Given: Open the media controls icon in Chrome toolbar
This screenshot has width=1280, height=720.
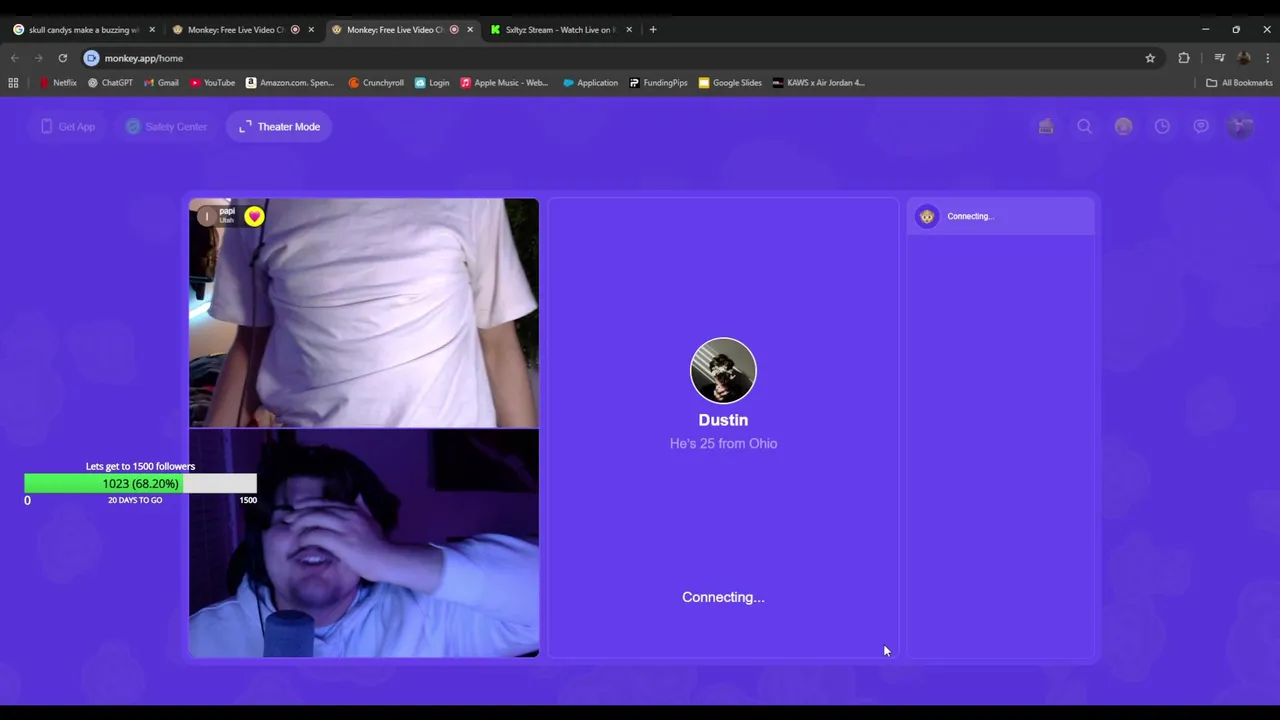Looking at the screenshot, I should pos(1219,58).
